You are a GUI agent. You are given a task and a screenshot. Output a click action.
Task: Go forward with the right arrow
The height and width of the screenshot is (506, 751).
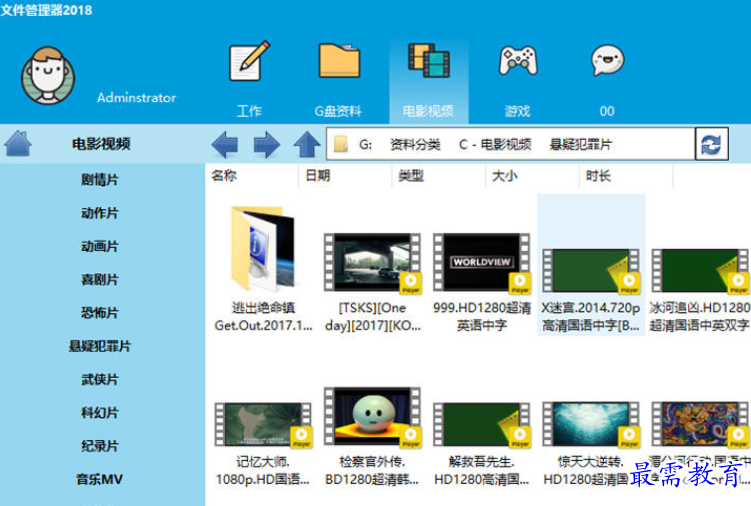click(x=266, y=144)
